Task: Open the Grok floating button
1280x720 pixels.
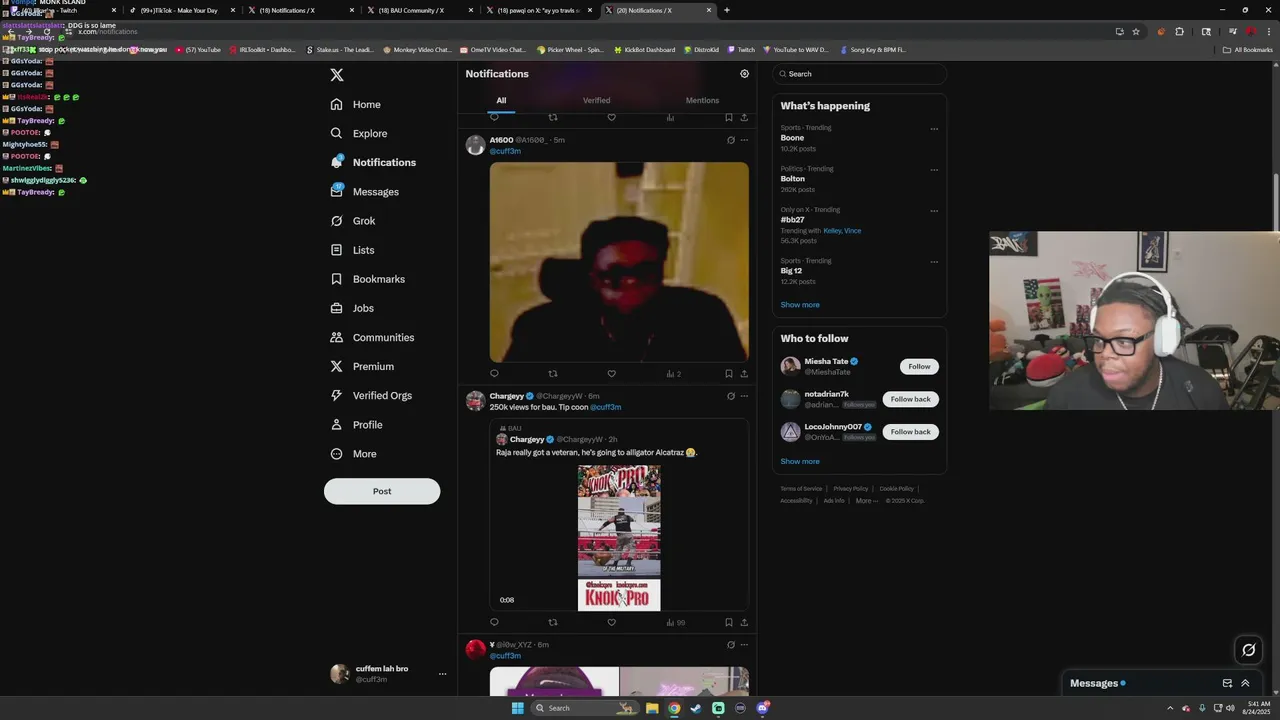Action: [1248, 650]
